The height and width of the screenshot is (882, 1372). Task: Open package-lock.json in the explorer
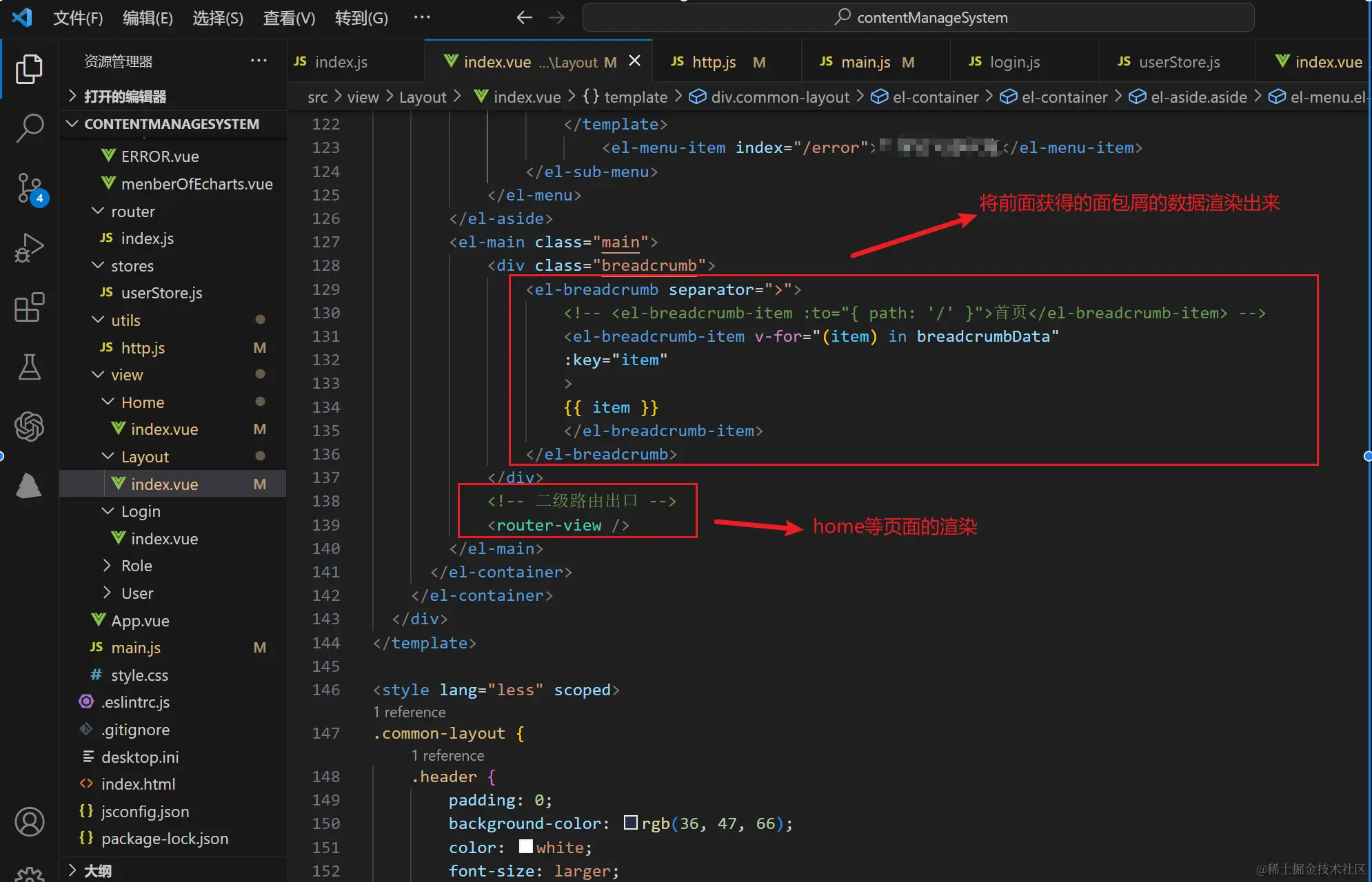coord(164,839)
